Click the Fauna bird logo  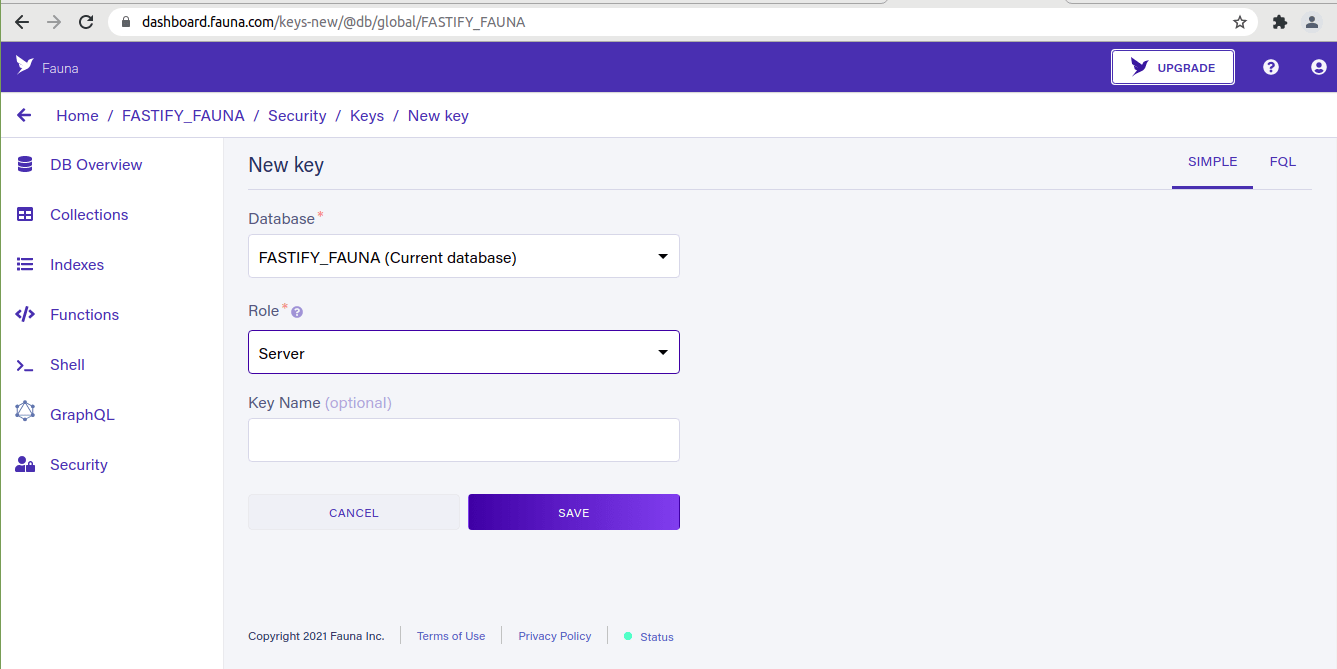24,66
